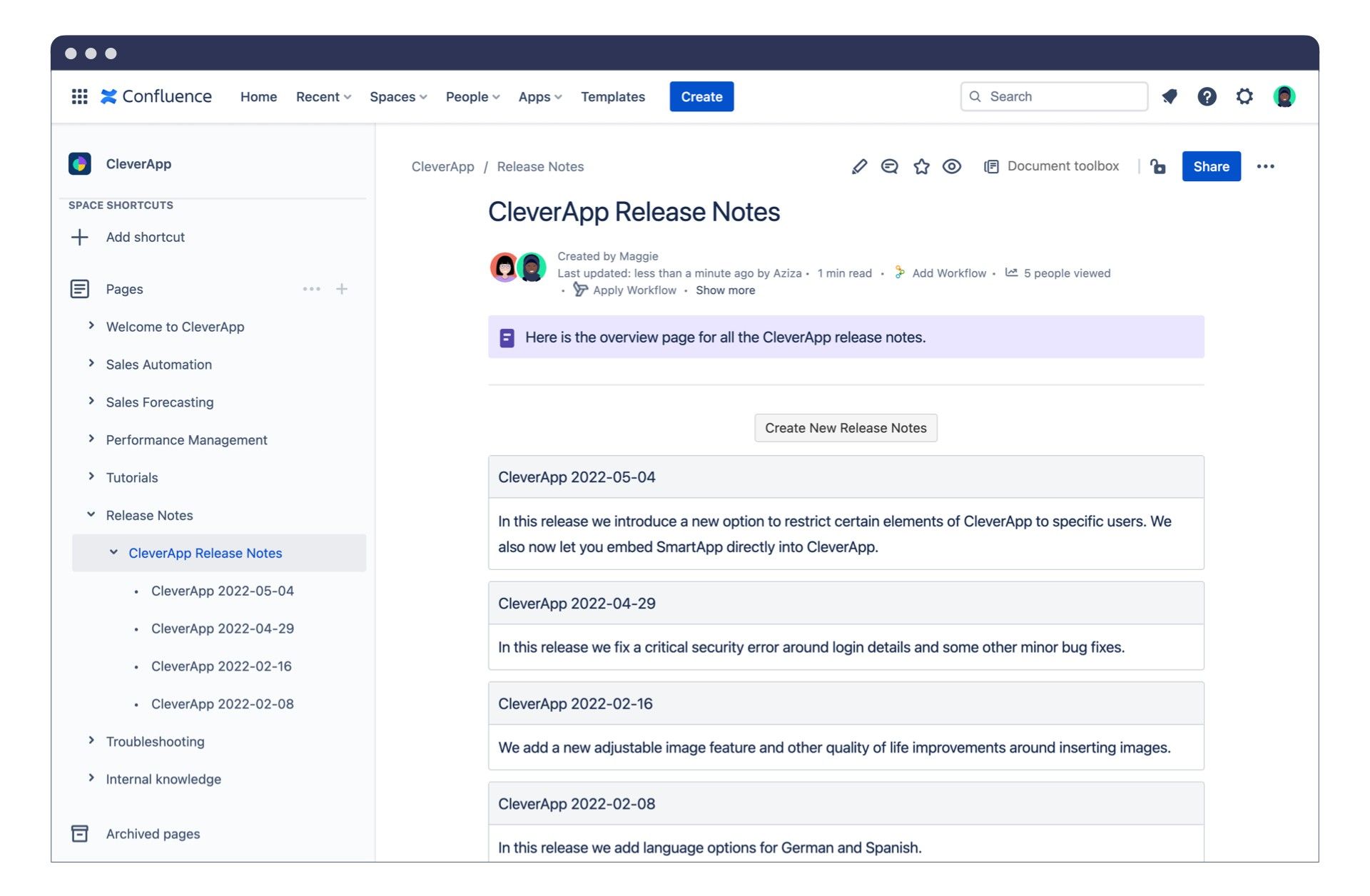Open page restrictions lock icon
Image resolution: width=1370 pixels, height=896 pixels.
click(1157, 166)
